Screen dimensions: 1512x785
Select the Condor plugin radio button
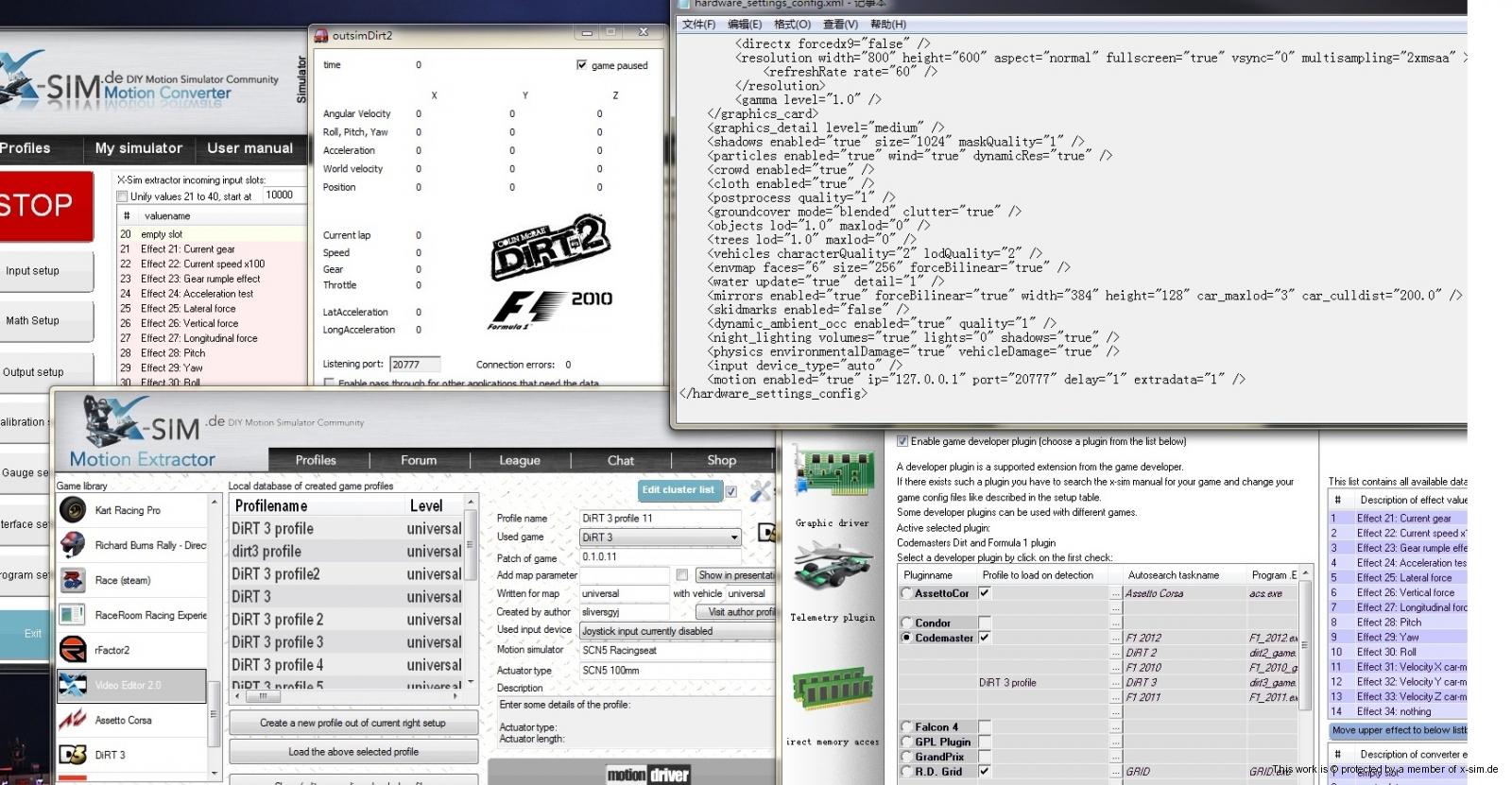pyautogui.click(x=907, y=623)
